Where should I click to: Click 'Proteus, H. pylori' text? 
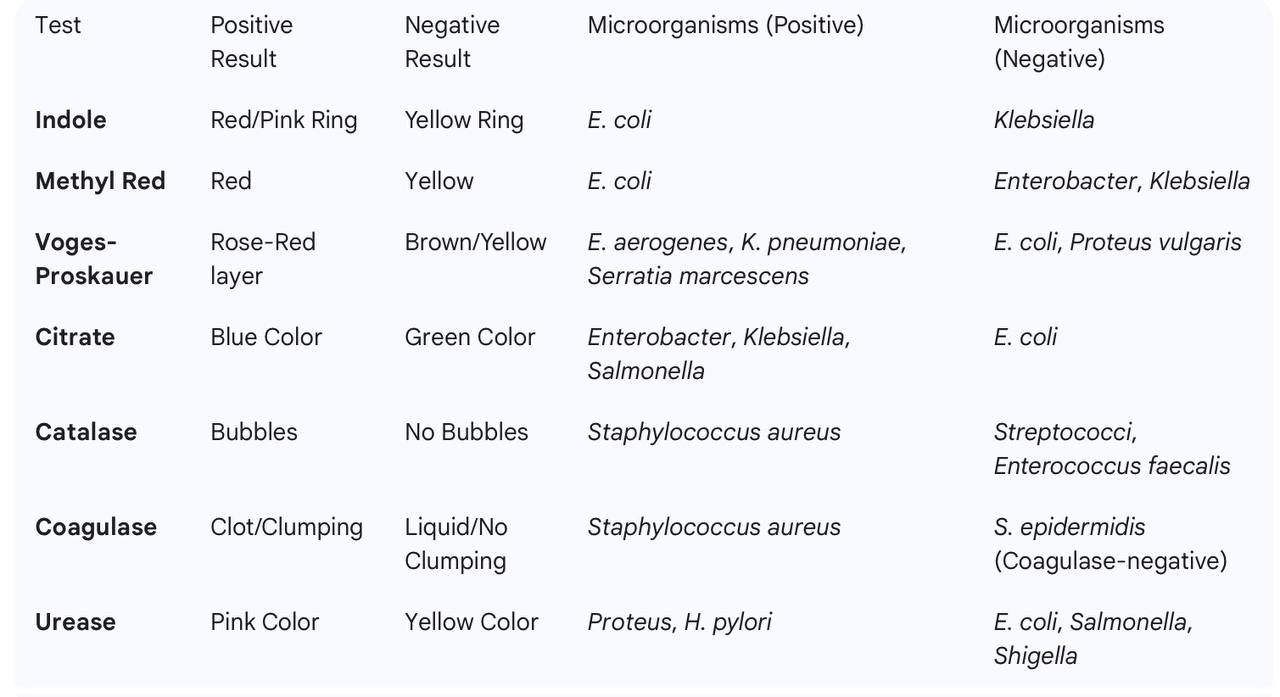tap(679, 622)
